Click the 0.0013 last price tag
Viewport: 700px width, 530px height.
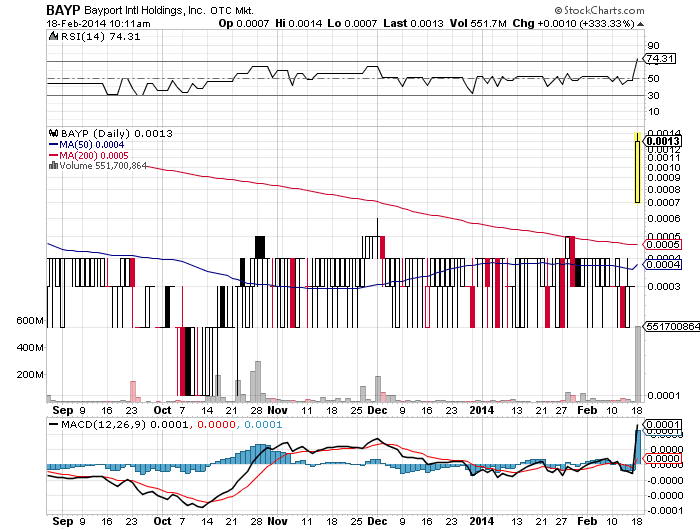click(x=662, y=141)
